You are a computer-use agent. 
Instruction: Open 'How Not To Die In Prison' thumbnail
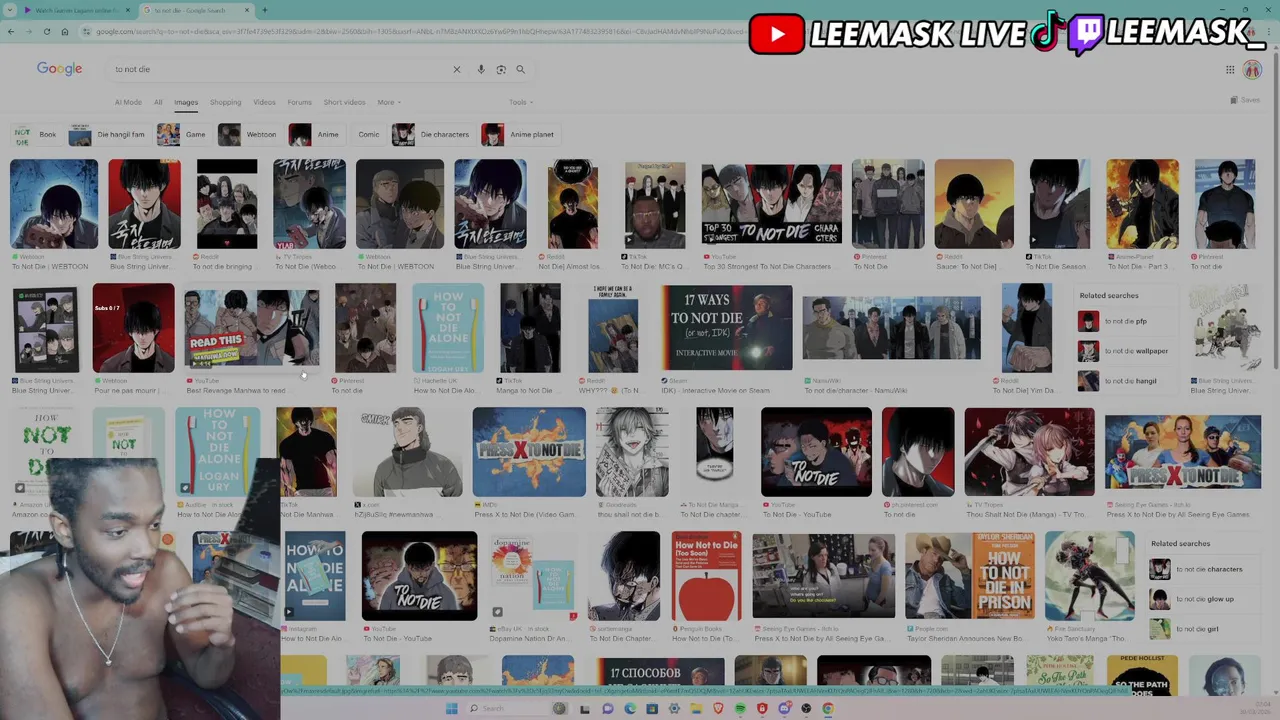click(x=970, y=576)
